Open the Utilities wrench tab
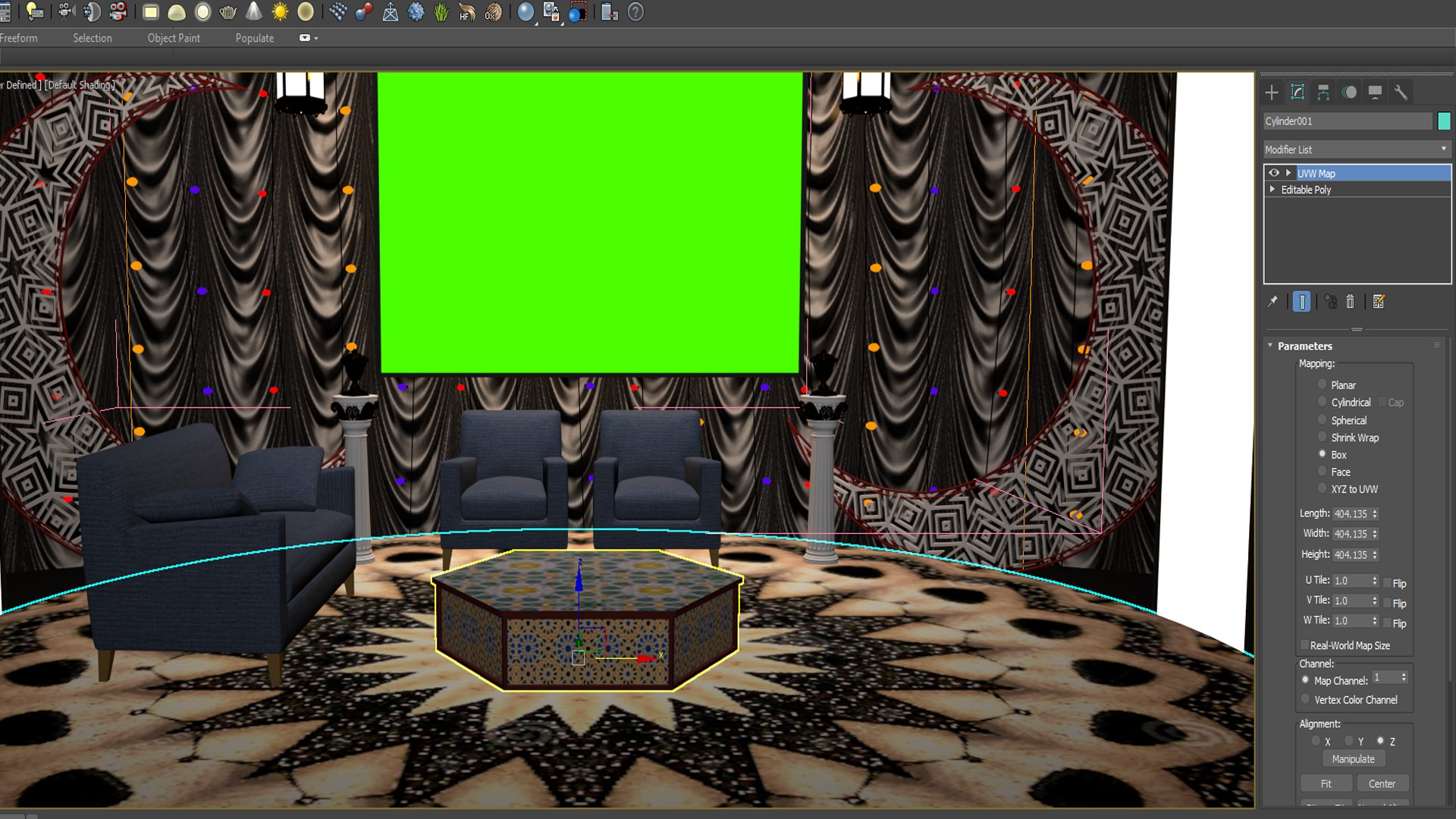 click(1401, 93)
